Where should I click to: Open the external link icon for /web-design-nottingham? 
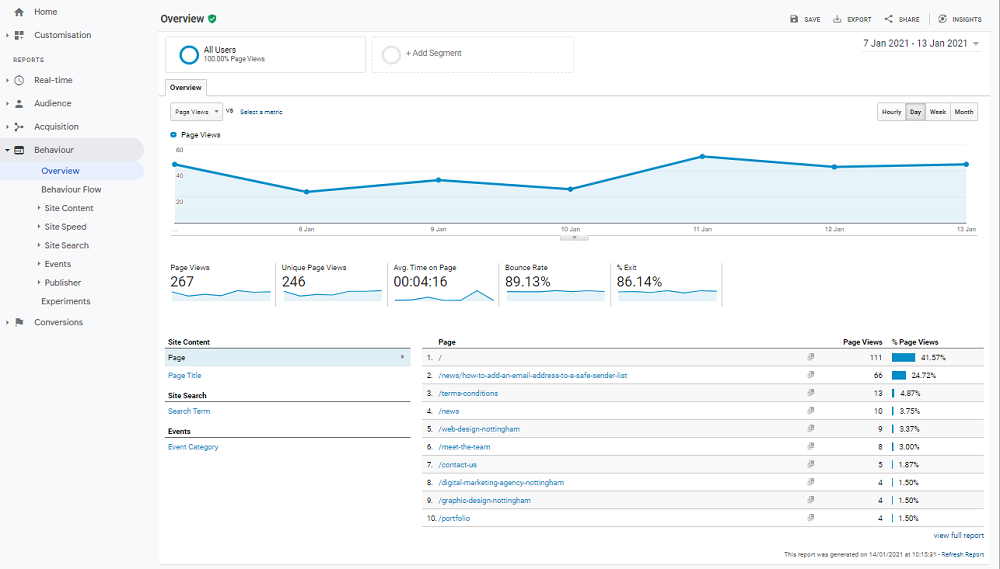[811, 429]
